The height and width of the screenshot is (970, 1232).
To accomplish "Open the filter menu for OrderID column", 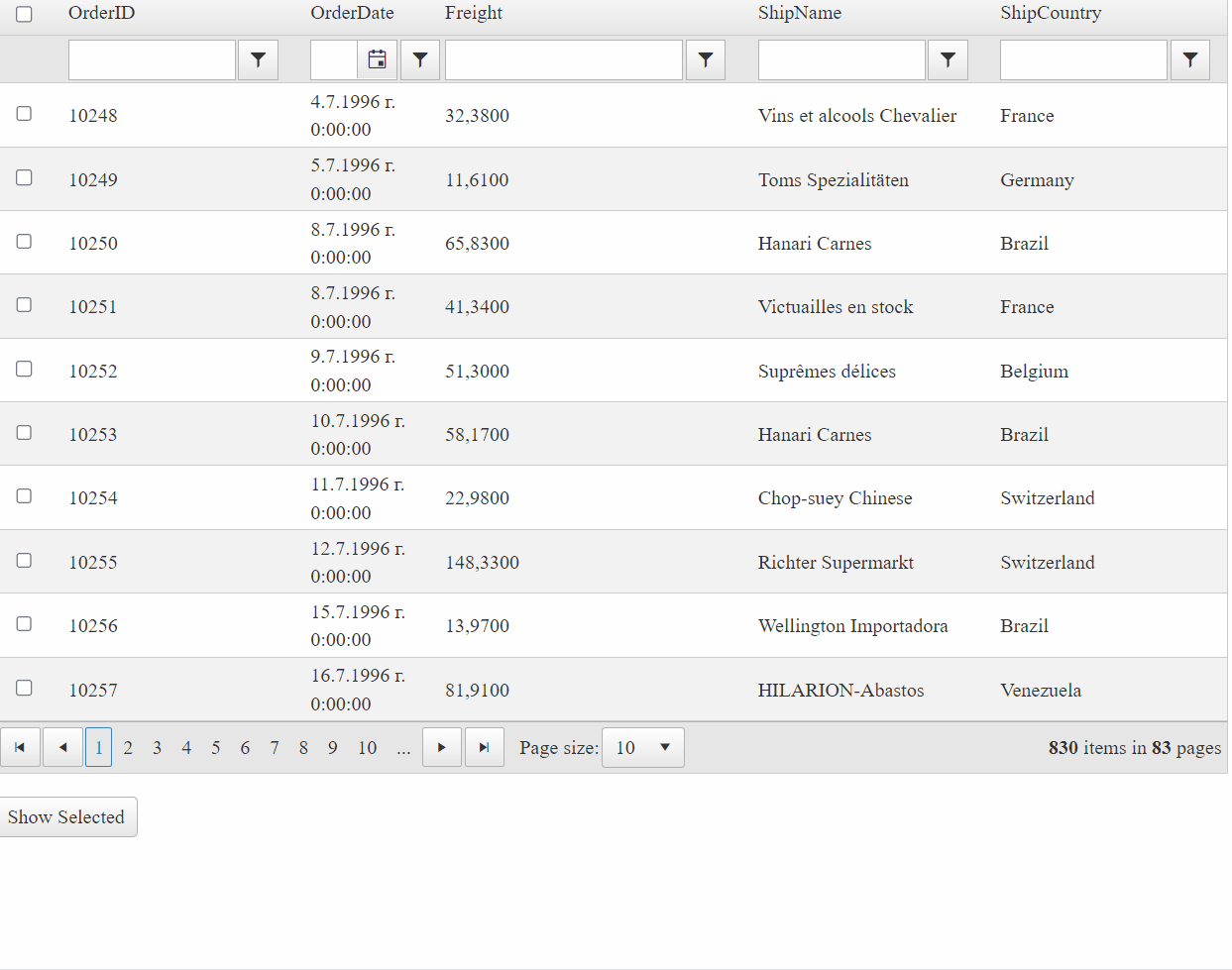I will coord(258,59).
